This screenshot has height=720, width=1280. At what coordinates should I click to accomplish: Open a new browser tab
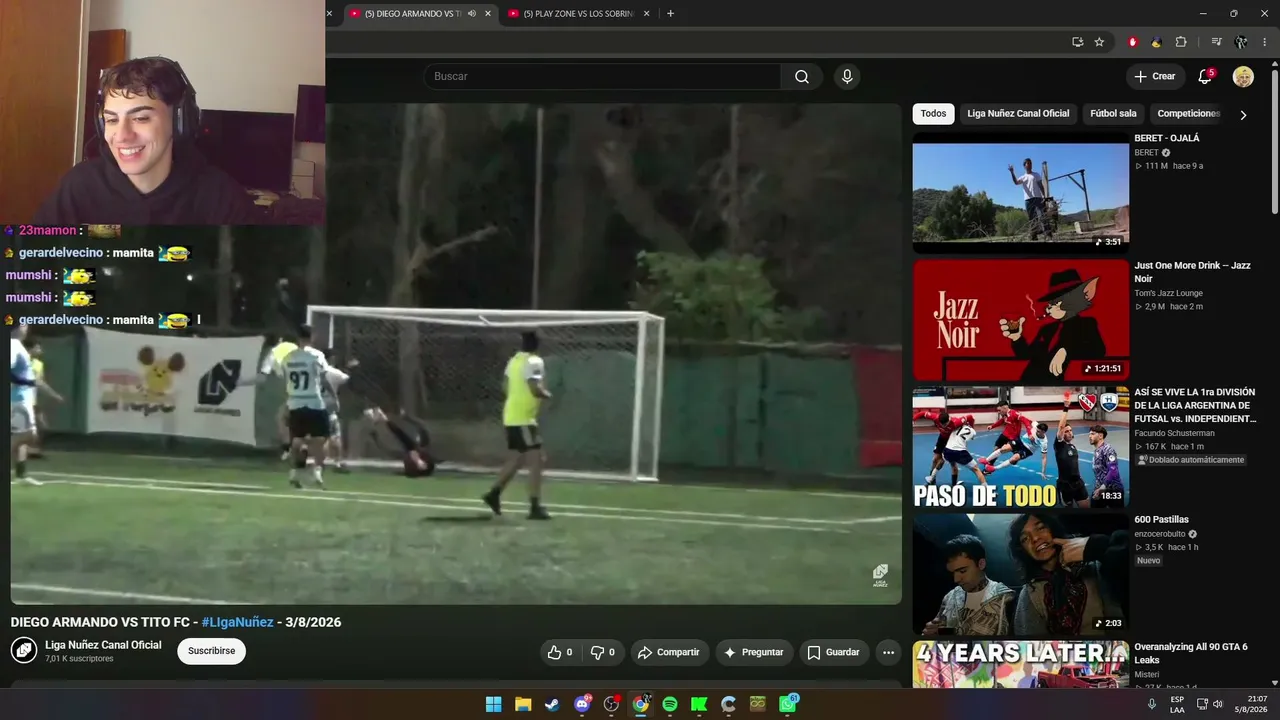(670, 14)
